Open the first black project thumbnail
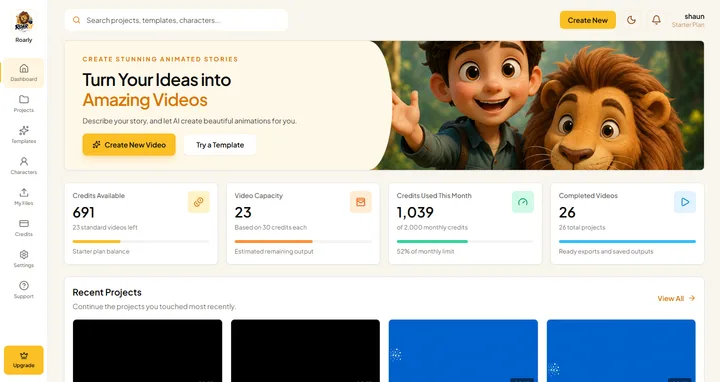This screenshot has width=720, height=382. [147, 351]
